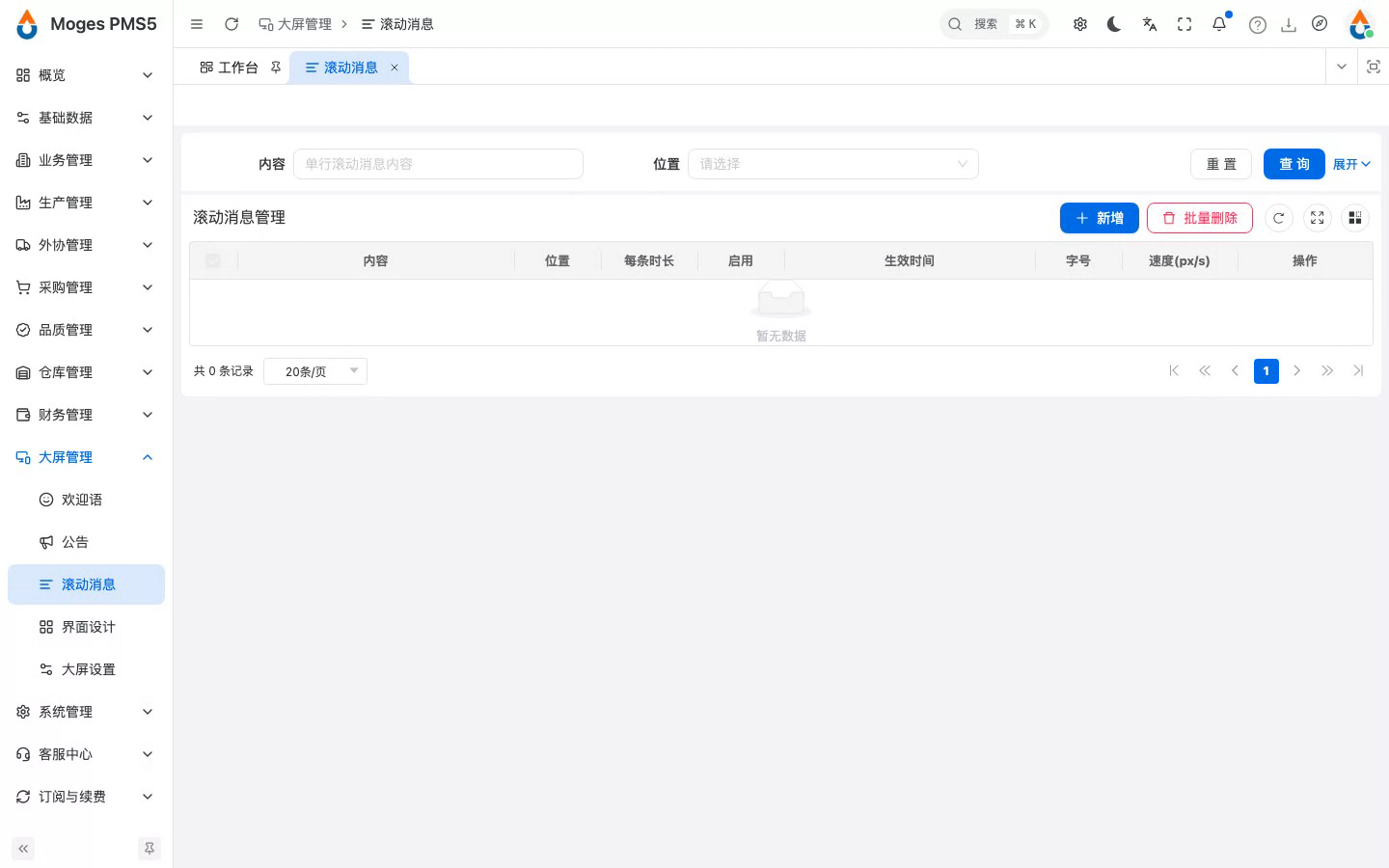Click the header search box
The width and height of the screenshot is (1389, 868).
coord(994,24)
